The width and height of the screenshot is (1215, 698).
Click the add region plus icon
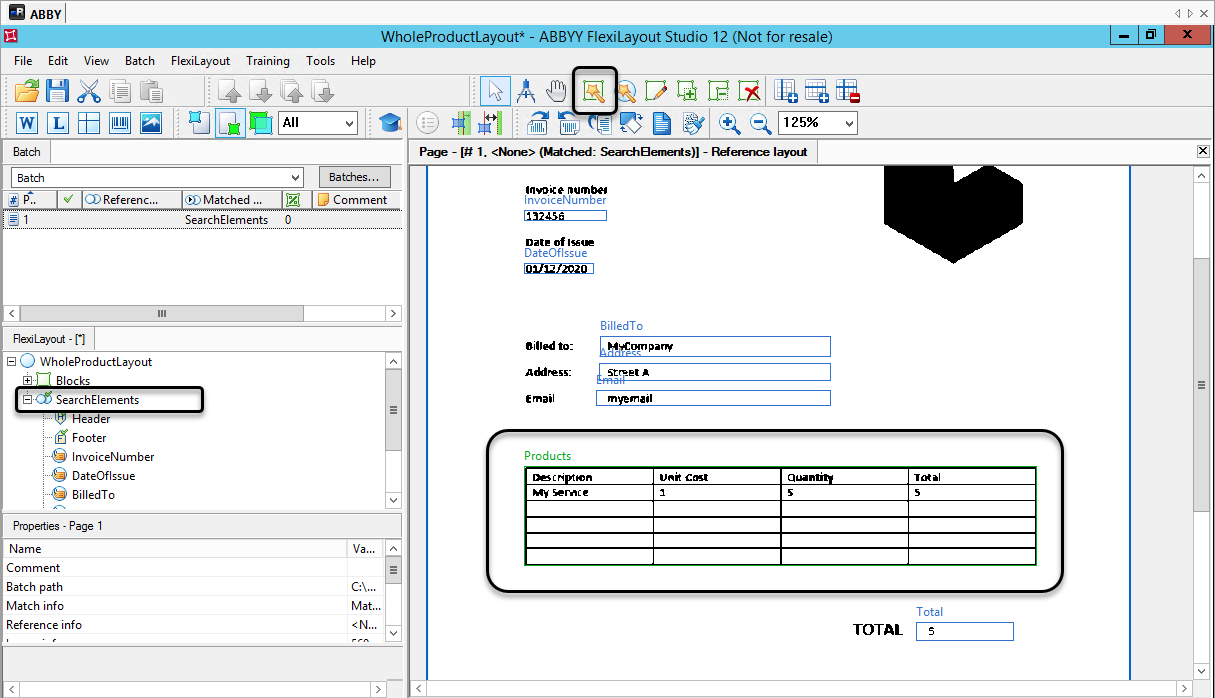click(x=687, y=91)
